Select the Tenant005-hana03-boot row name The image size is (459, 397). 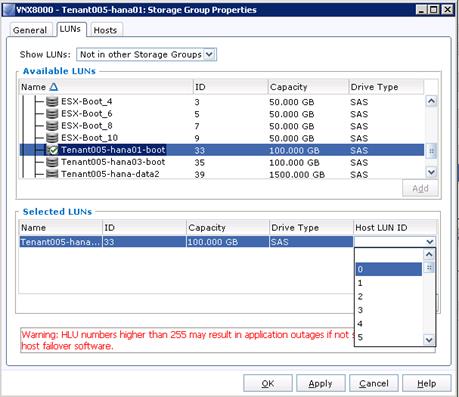click(113, 162)
